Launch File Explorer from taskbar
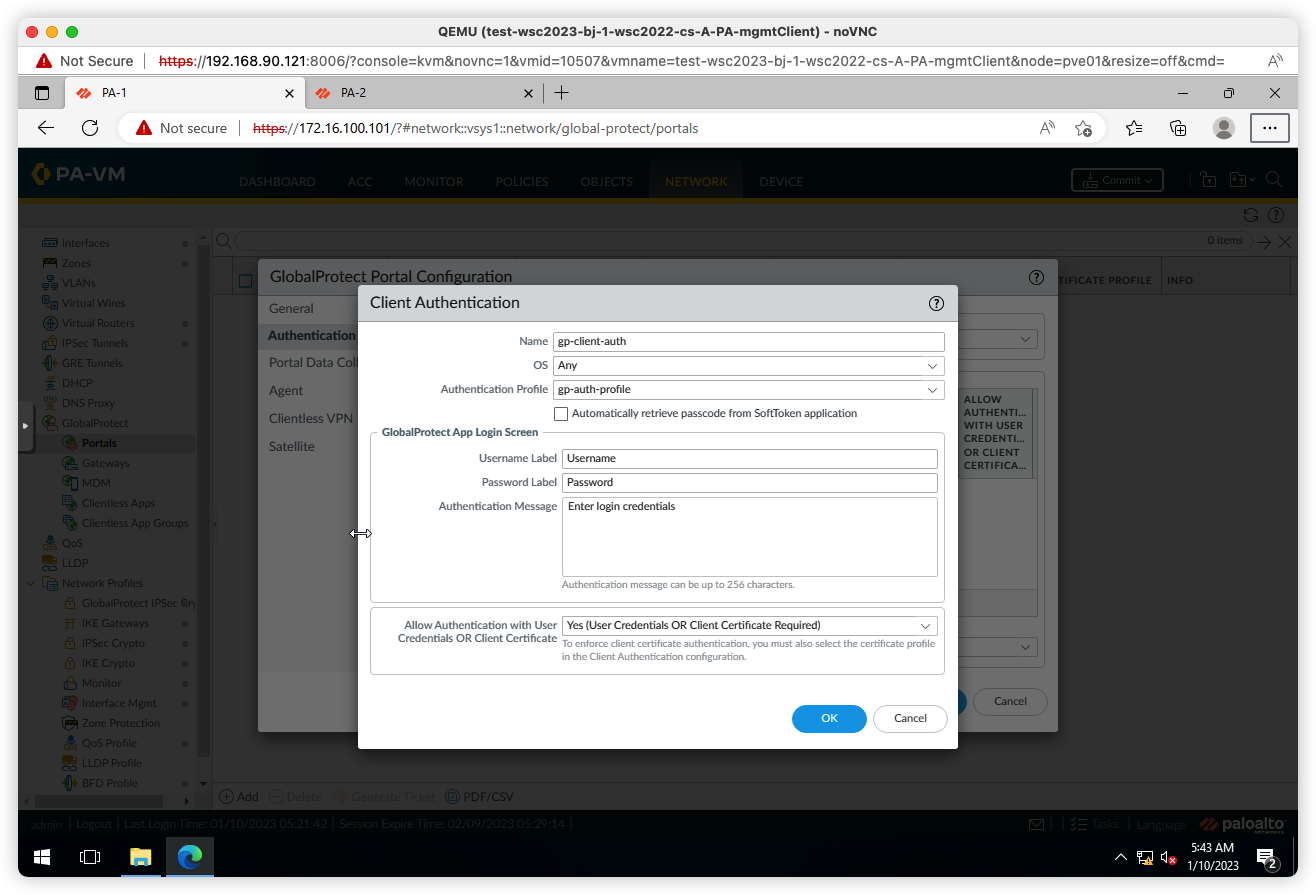Image resolution: width=1316 pixels, height=895 pixels. 140,857
